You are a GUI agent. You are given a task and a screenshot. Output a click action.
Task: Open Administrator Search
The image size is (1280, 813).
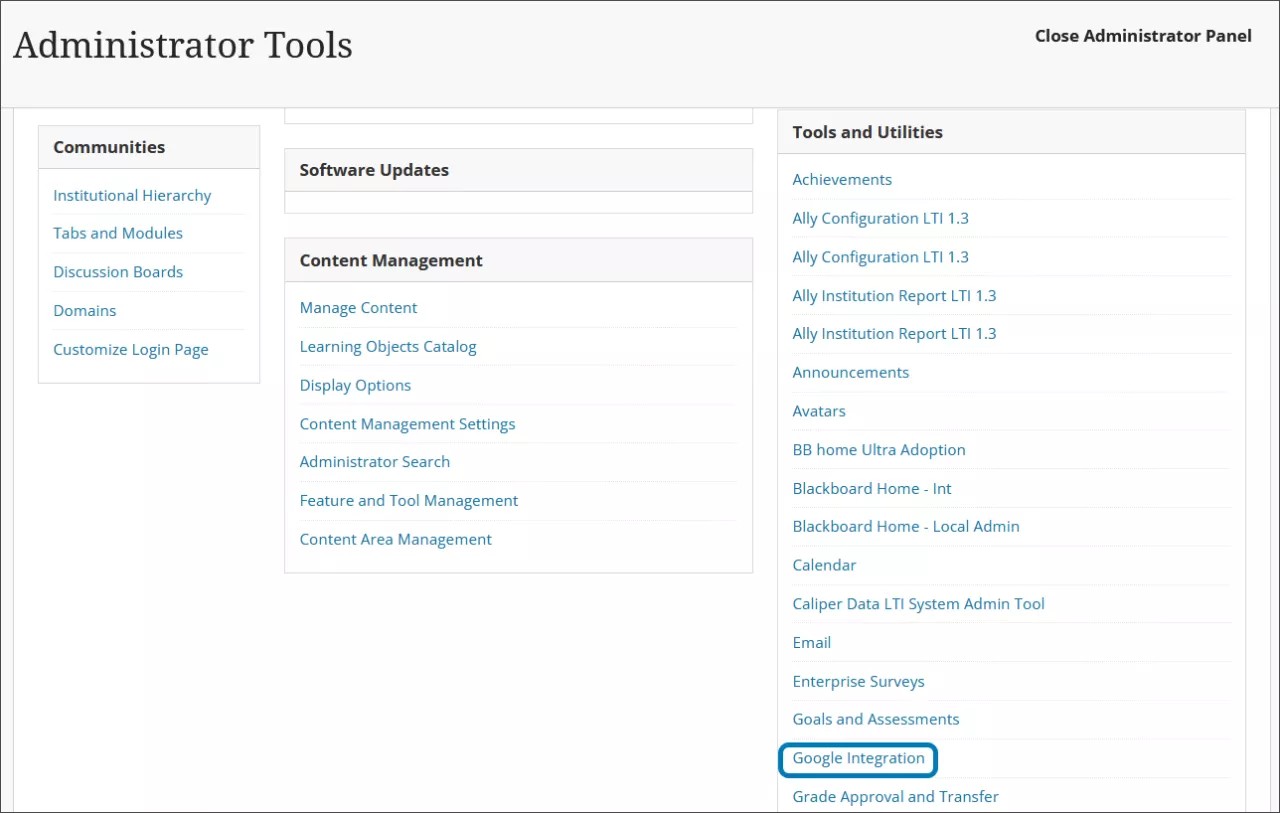click(374, 461)
